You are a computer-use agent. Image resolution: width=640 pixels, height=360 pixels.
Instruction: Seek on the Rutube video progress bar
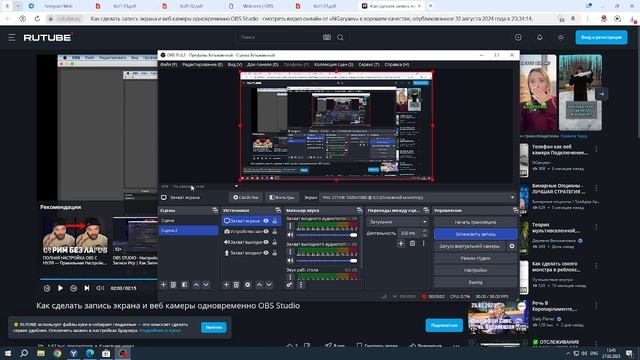(x=98, y=279)
